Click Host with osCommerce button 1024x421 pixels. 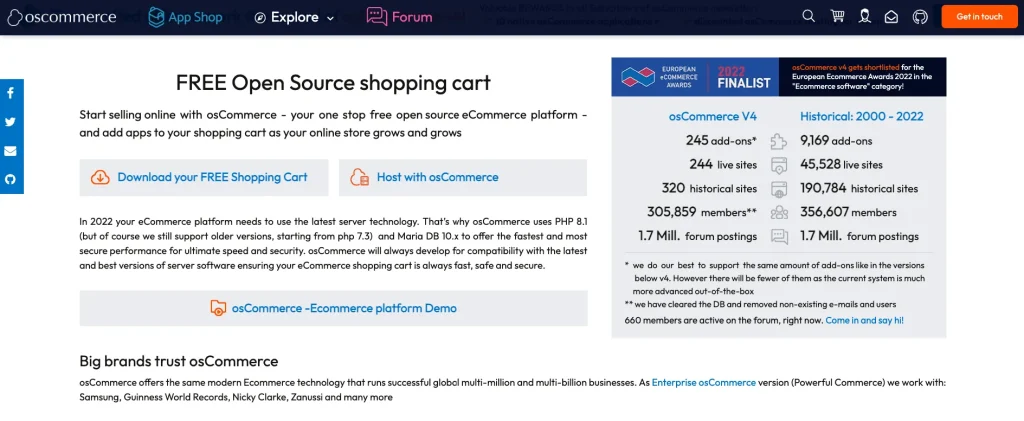point(462,177)
